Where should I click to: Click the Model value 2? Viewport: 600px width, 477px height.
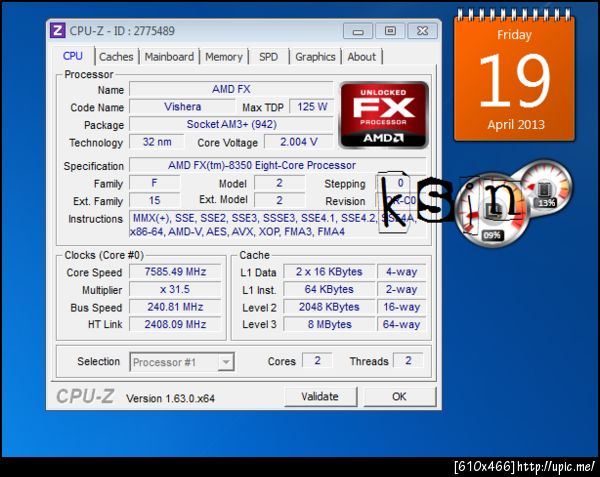coord(279,183)
